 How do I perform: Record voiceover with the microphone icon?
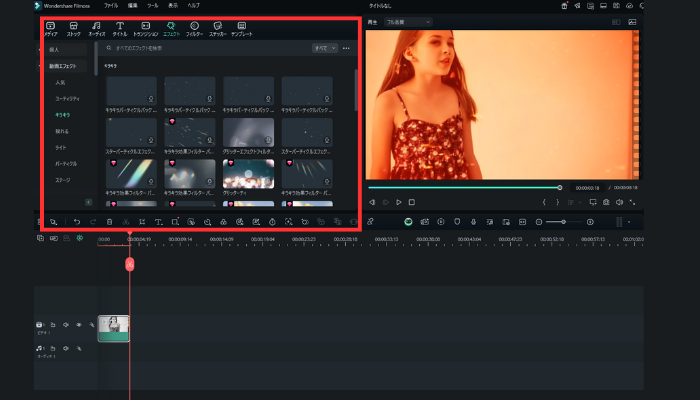coord(473,221)
